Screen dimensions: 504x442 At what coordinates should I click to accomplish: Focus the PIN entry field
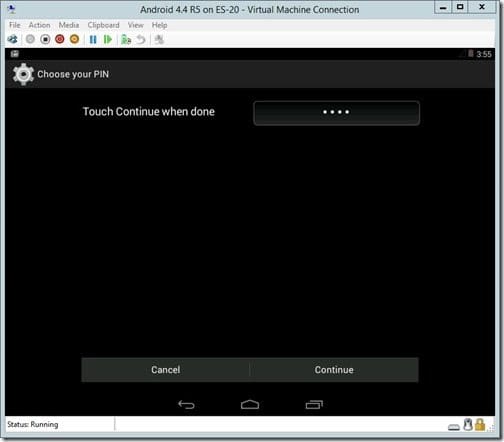click(x=336, y=113)
